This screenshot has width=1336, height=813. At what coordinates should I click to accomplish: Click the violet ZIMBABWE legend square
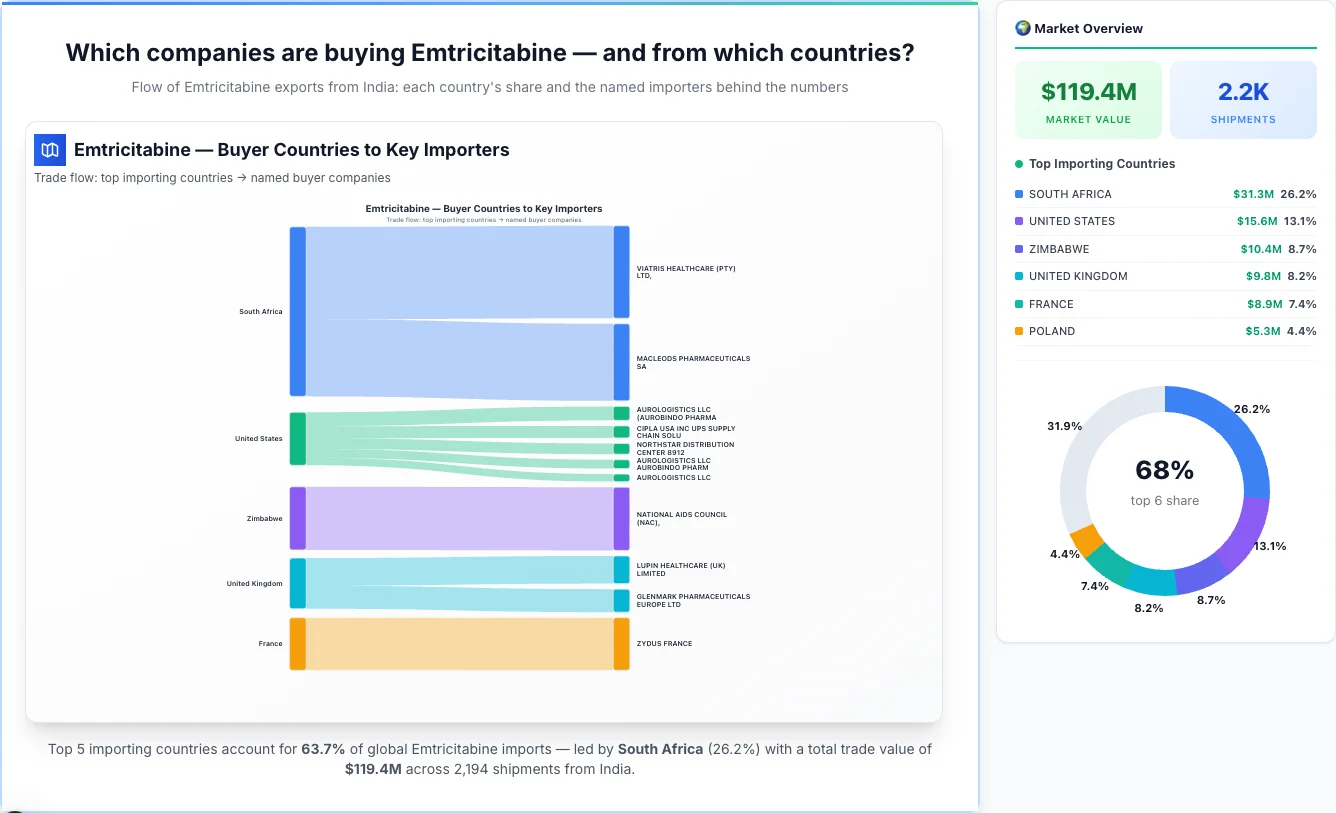point(1018,249)
